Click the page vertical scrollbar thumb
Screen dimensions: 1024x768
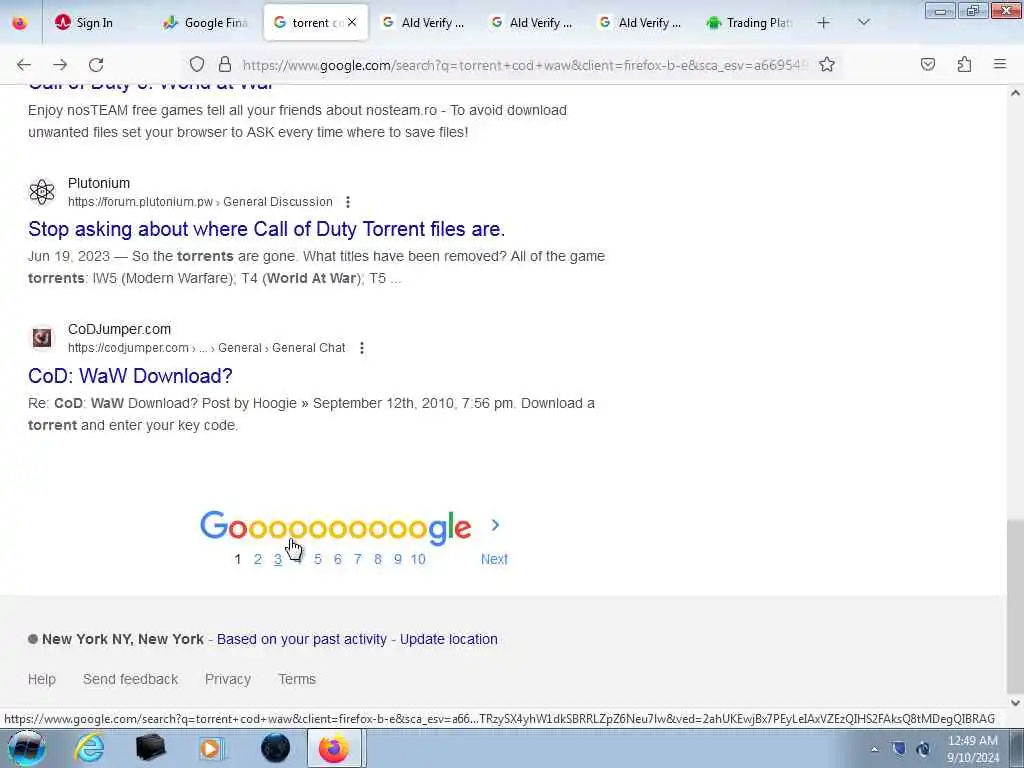coord(1015,605)
